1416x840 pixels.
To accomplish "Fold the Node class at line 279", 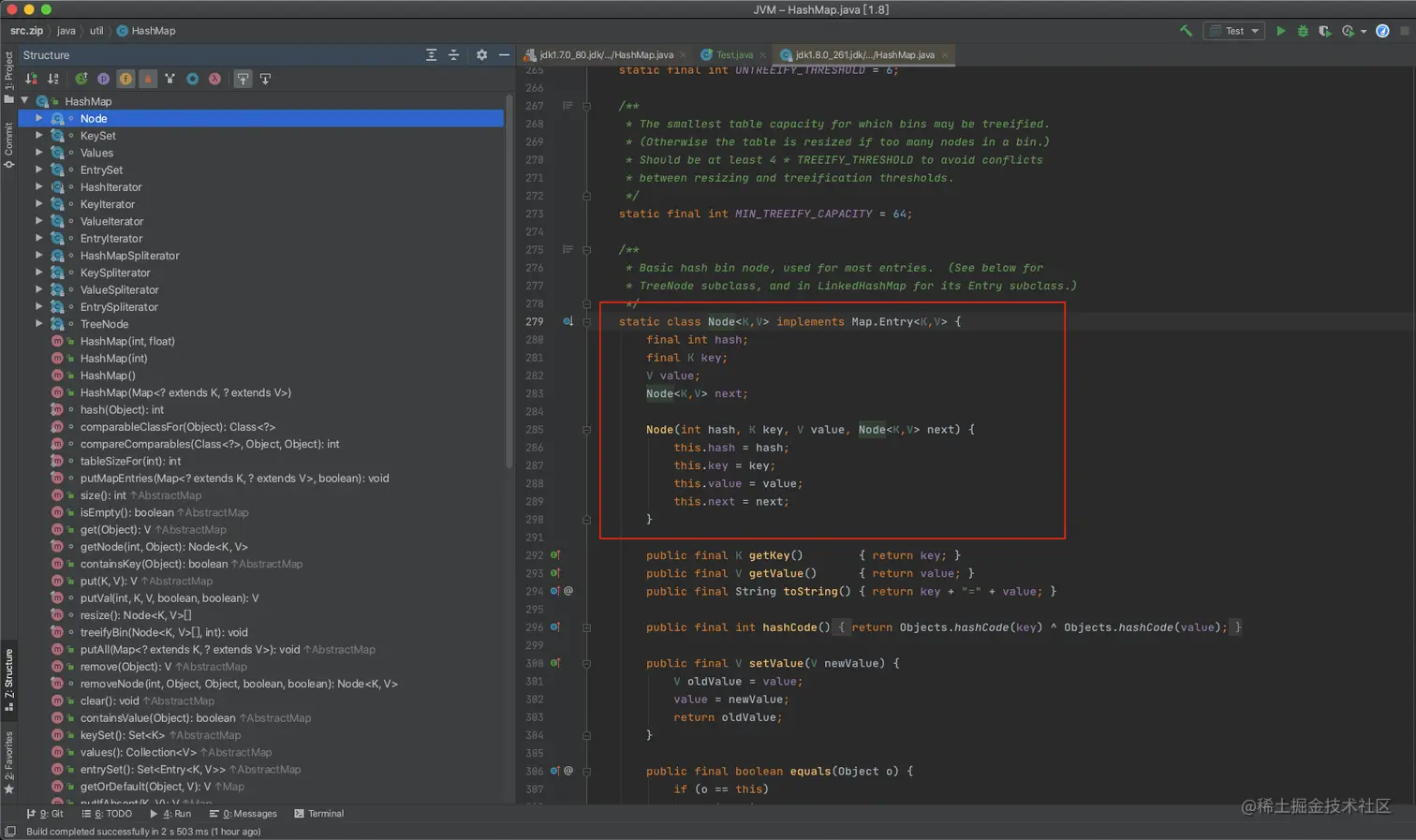I will pyautogui.click(x=586, y=321).
